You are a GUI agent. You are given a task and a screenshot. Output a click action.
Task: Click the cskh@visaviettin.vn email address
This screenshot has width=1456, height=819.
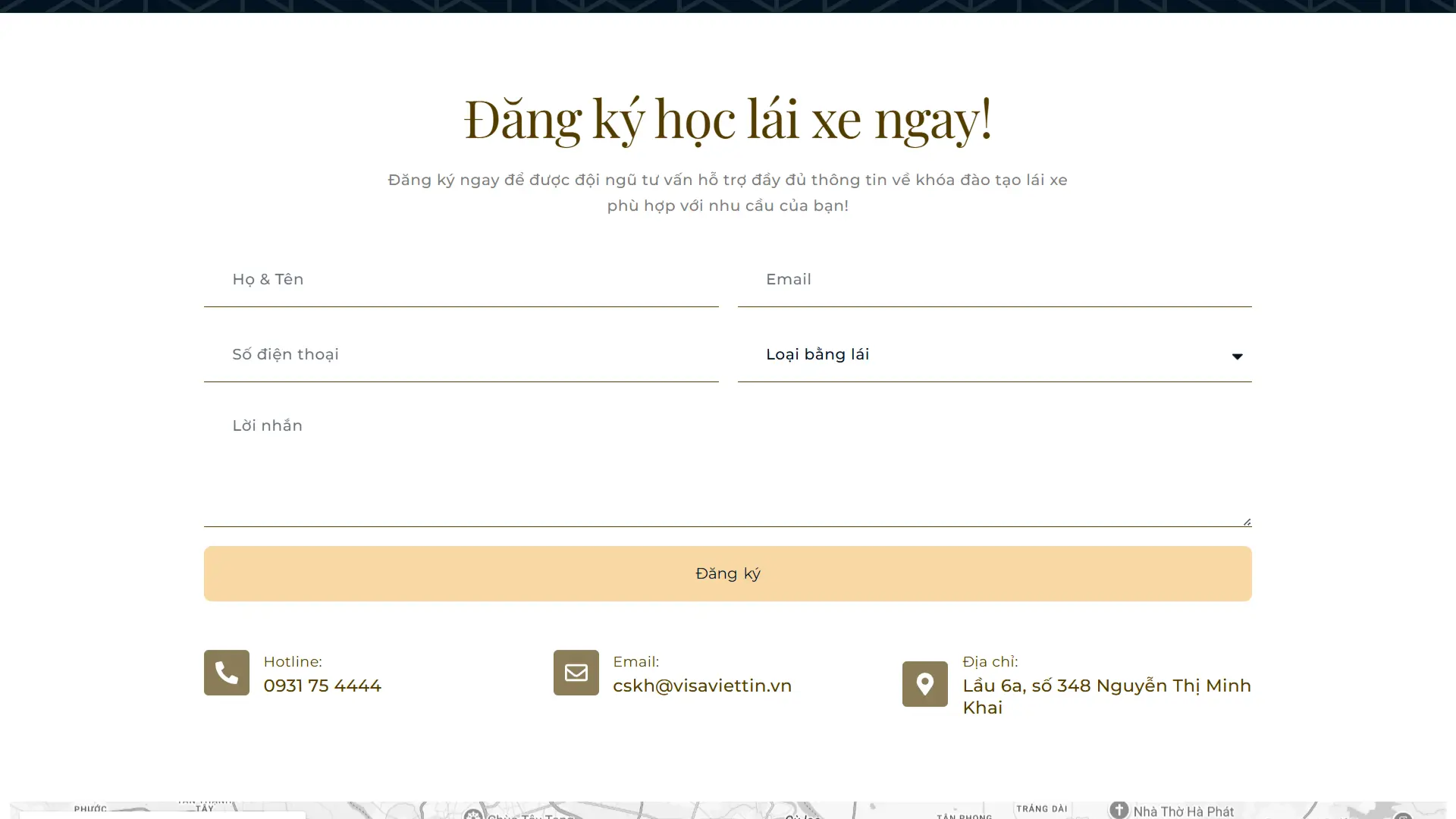(x=701, y=686)
